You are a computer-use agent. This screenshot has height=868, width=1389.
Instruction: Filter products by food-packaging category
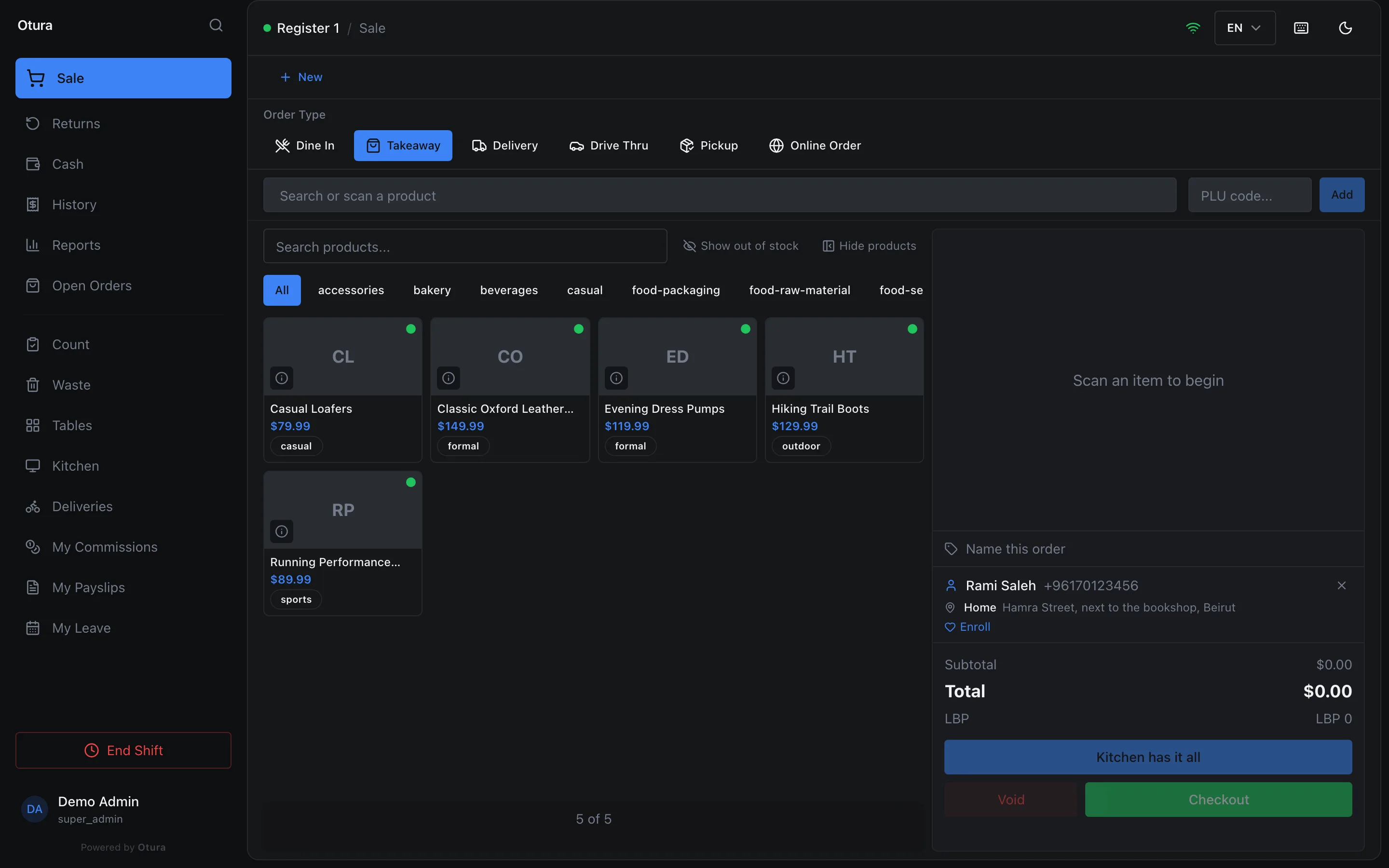[x=676, y=290]
